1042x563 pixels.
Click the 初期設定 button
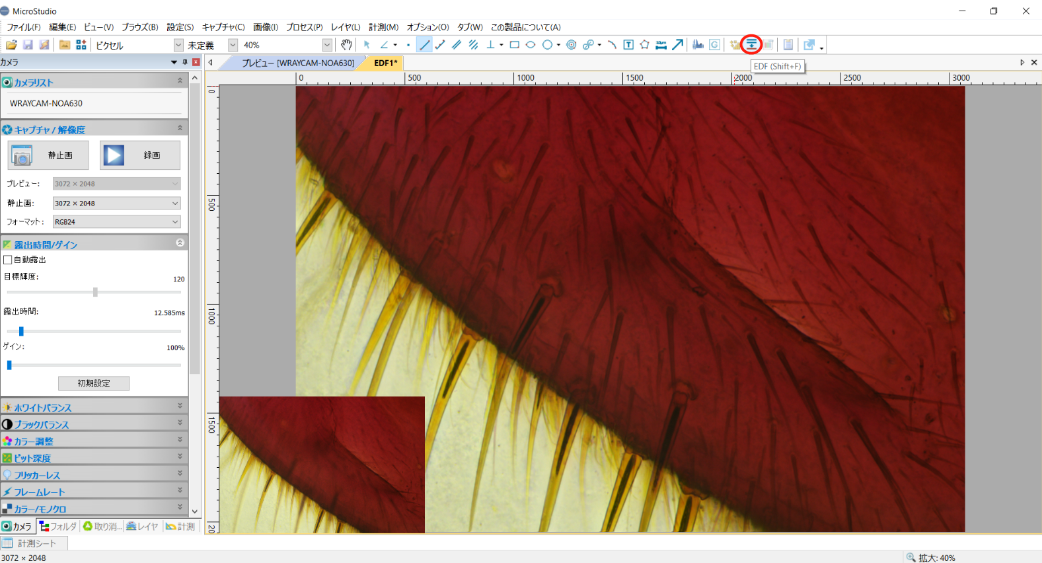tap(94, 383)
